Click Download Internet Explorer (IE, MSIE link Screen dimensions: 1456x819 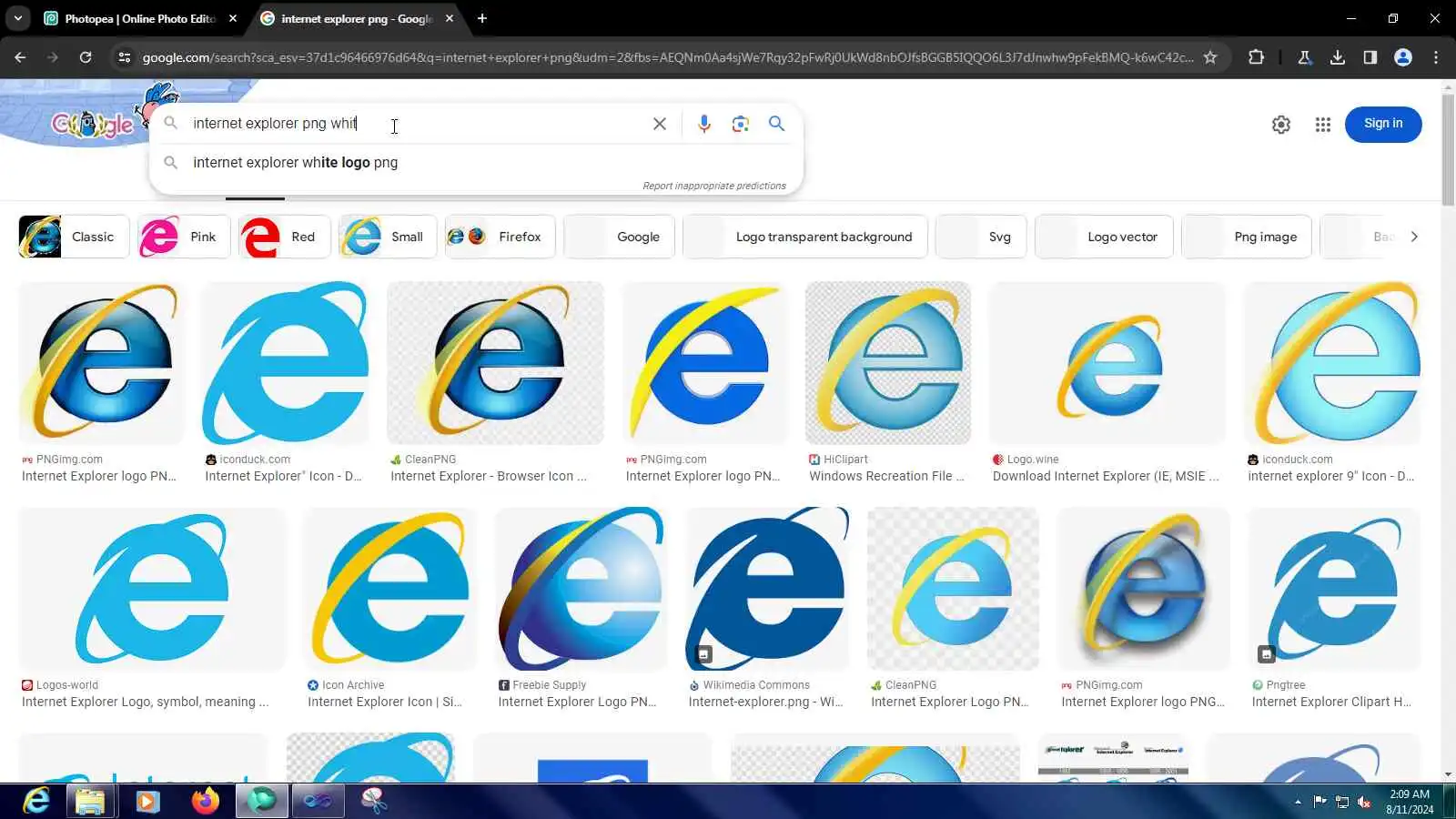click(1106, 476)
